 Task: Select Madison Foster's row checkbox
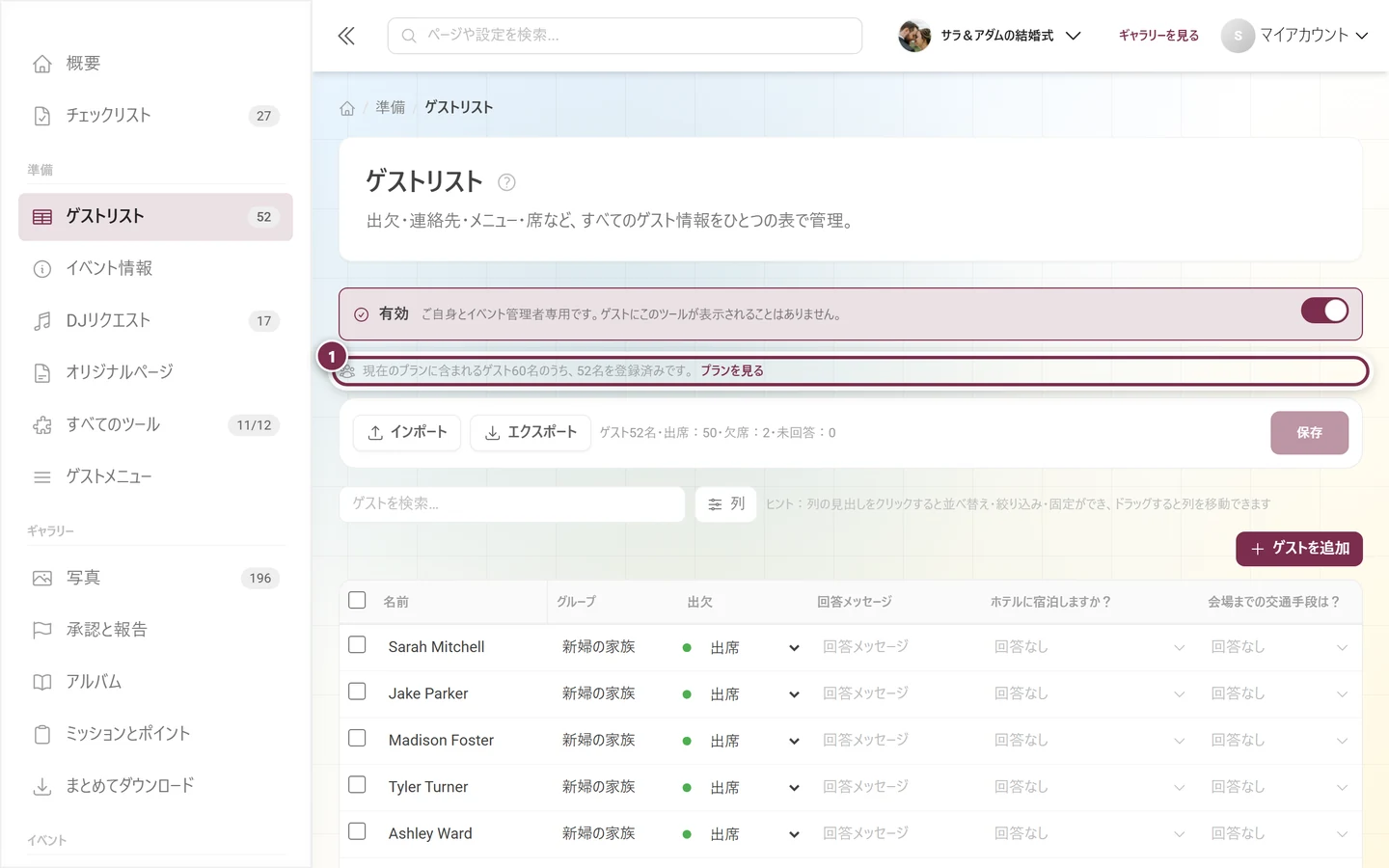(x=357, y=738)
